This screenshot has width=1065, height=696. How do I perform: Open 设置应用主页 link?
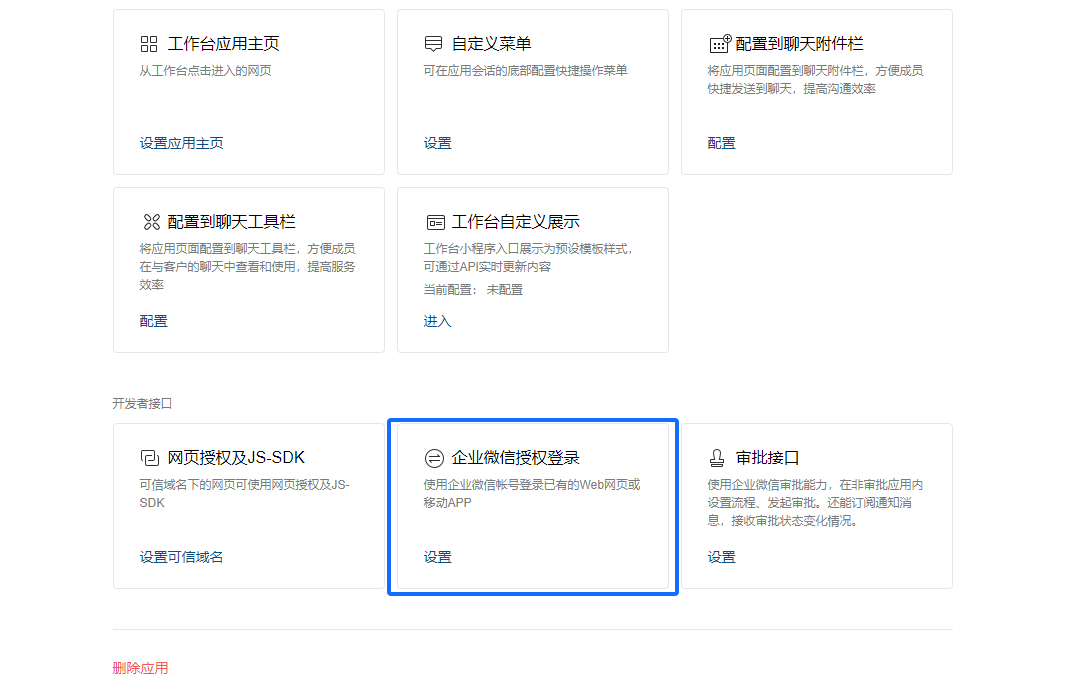[x=181, y=143]
